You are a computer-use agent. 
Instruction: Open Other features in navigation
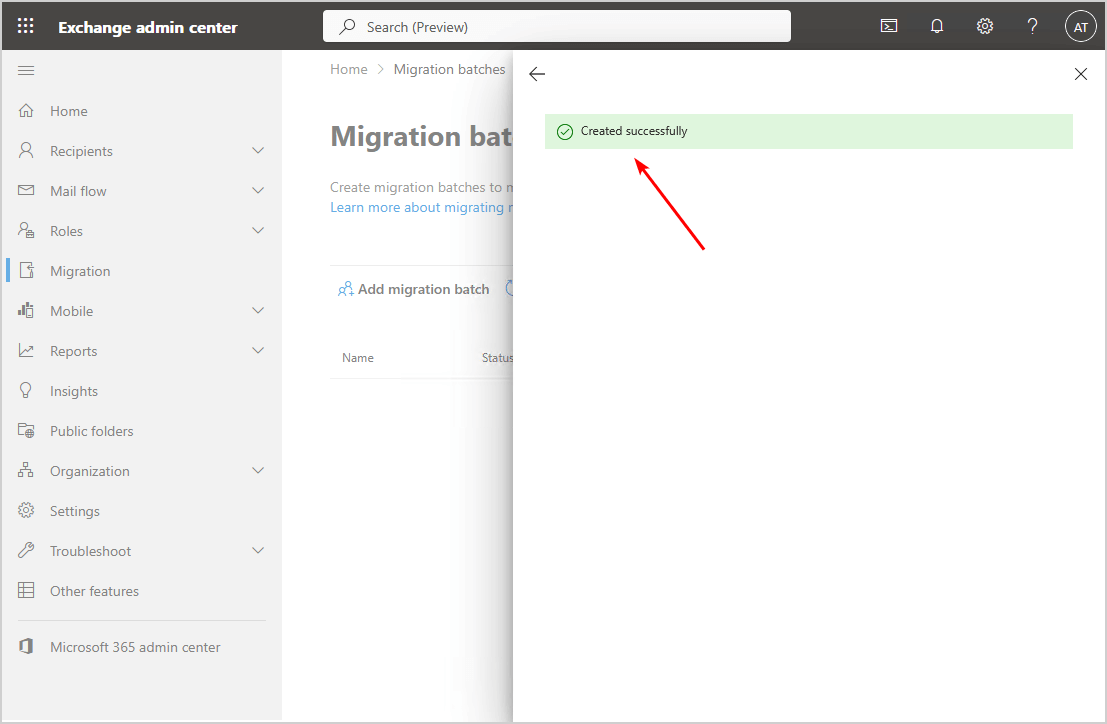[x=94, y=591]
